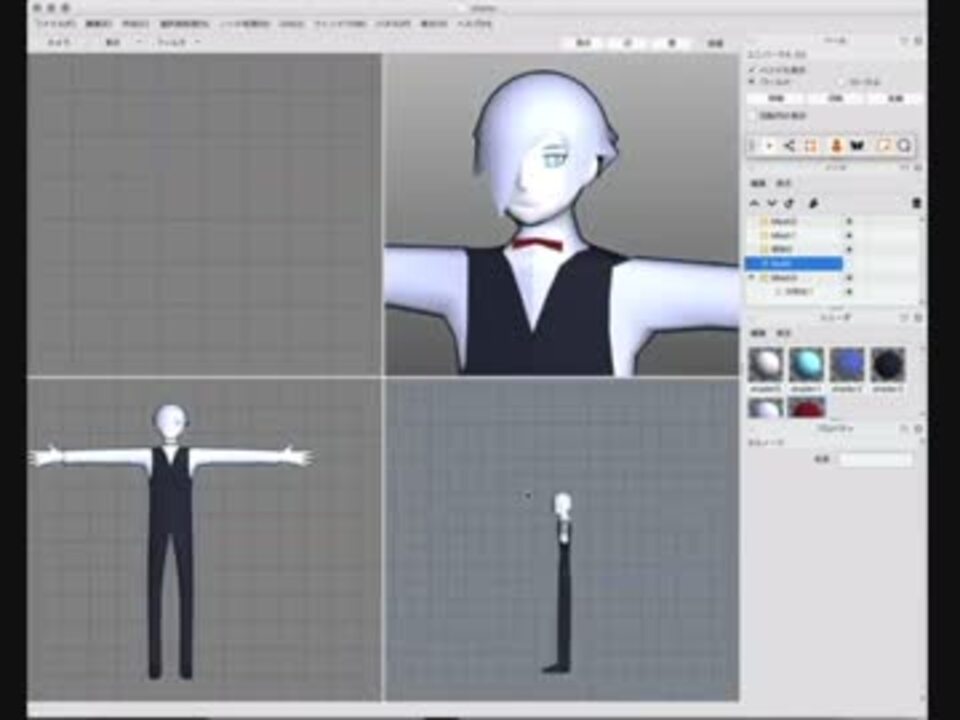Select the right-hand radio button option
Viewport: 960px width, 720px height.
tap(842, 82)
